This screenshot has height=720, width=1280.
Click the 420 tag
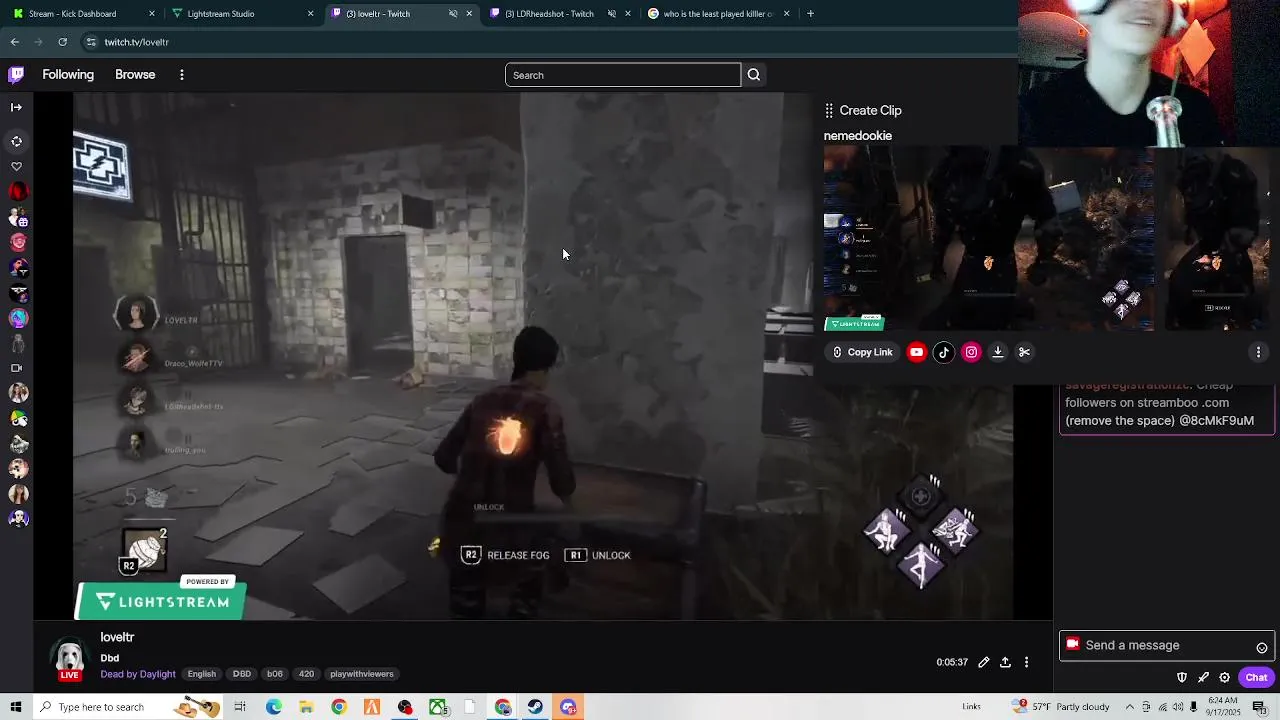pos(306,674)
